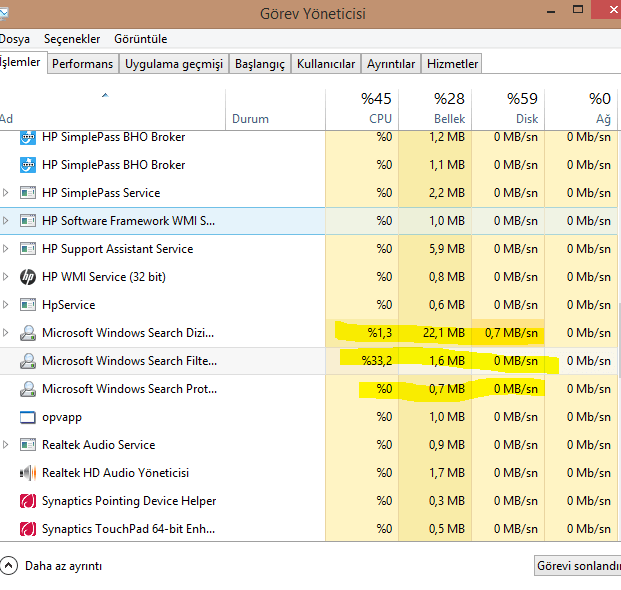Image resolution: width=621 pixels, height=590 pixels.
Task: Select the Realtek HD Audio Yöneticisi row
Action: click(x=309, y=473)
